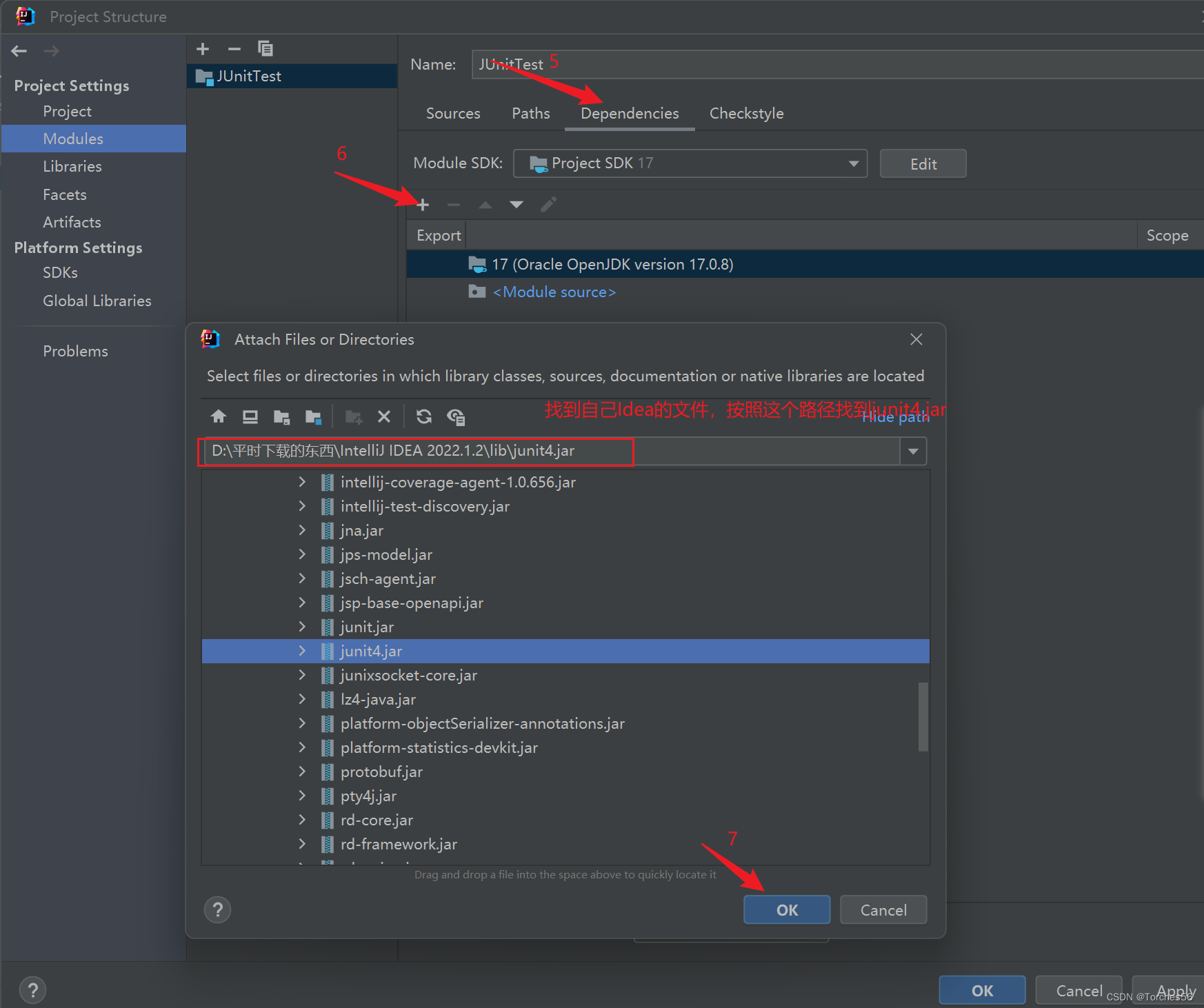Click the file list vertical scrollbar
The width and height of the screenshot is (1204, 1008).
pos(923,716)
